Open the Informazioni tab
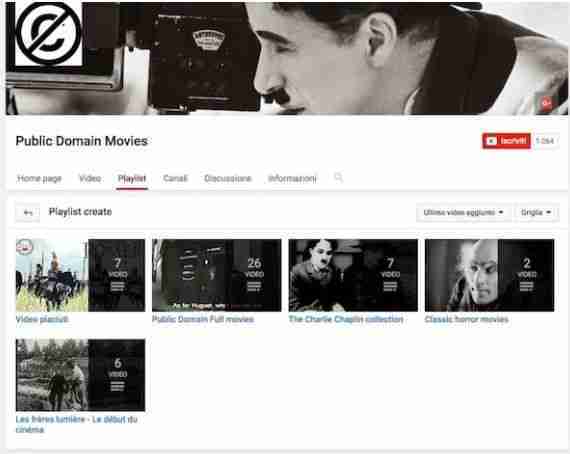Image resolution: width=570 pixels, height=454 pixels. pyautogui.click(x=292, y=178)
